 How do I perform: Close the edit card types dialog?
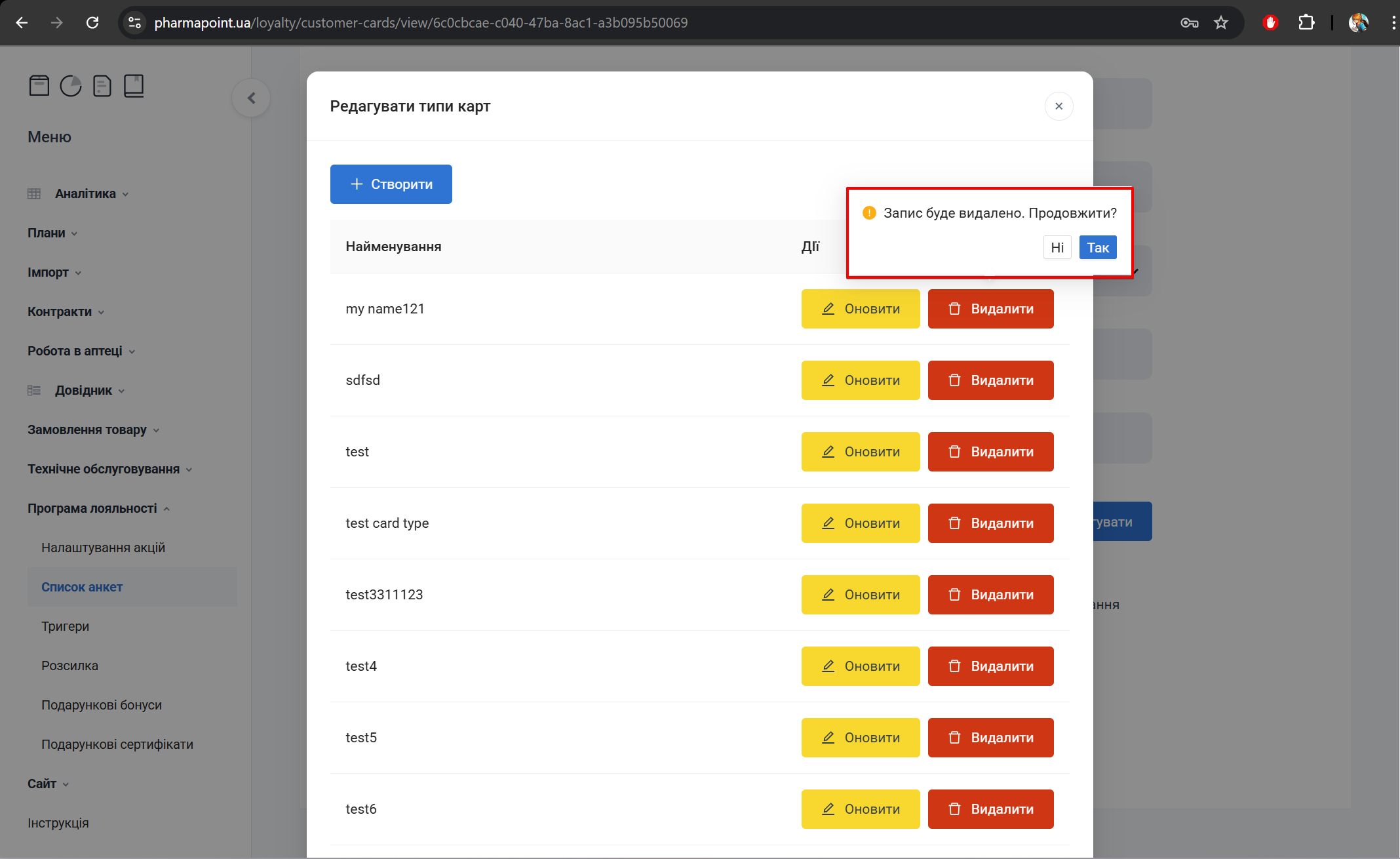pos(1059,106)
